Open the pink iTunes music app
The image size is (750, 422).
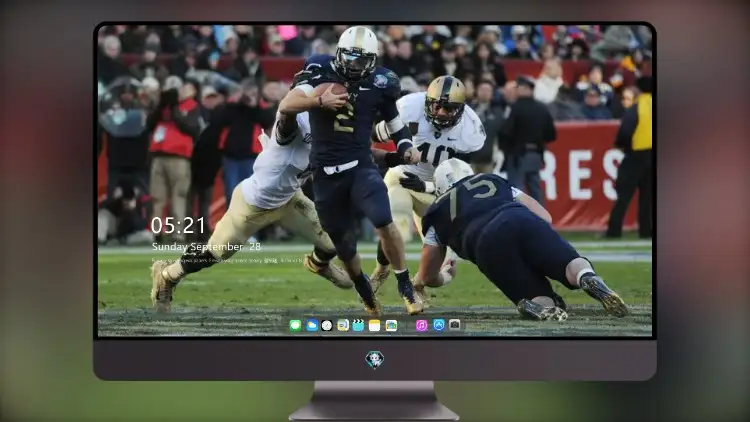coord(421,326)
